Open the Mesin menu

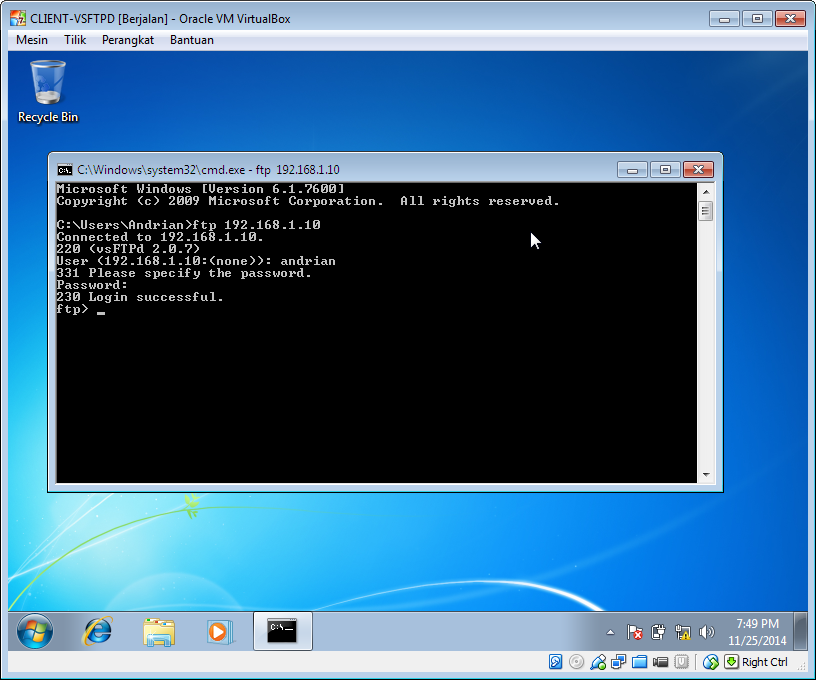32,40
